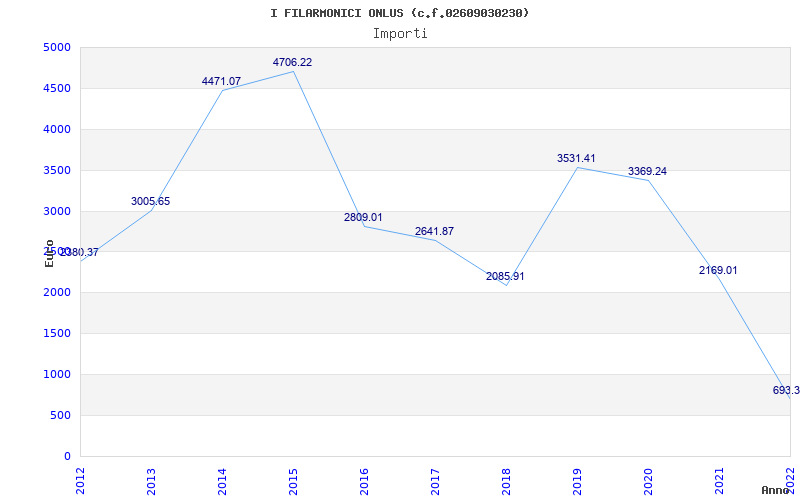The width and height of the screenshot is (800, 500).
Task: Click the x-axis year 2017
Action: (x=435, y=482)
